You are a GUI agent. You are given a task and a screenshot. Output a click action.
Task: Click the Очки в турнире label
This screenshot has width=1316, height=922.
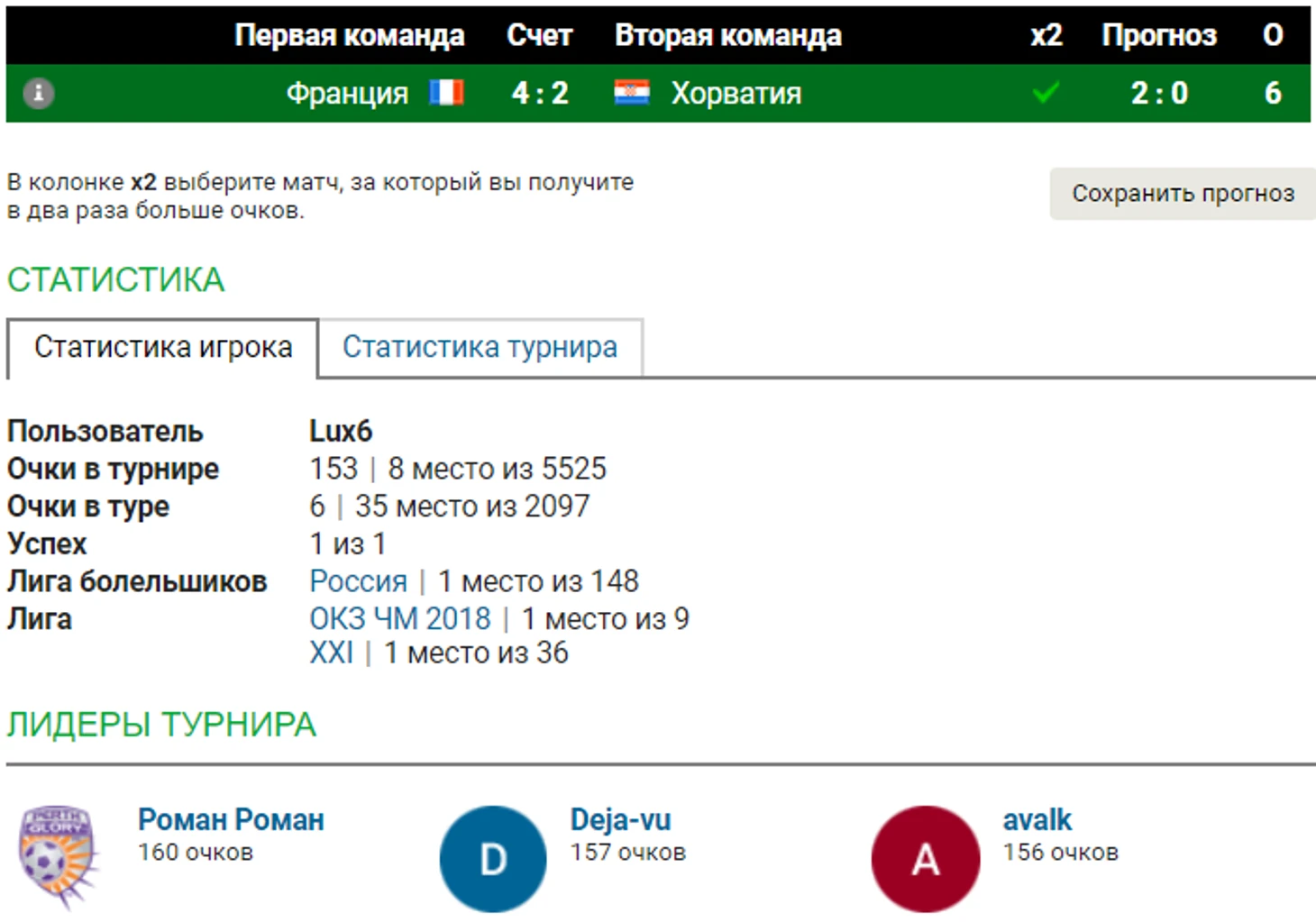tap(113, 469)
